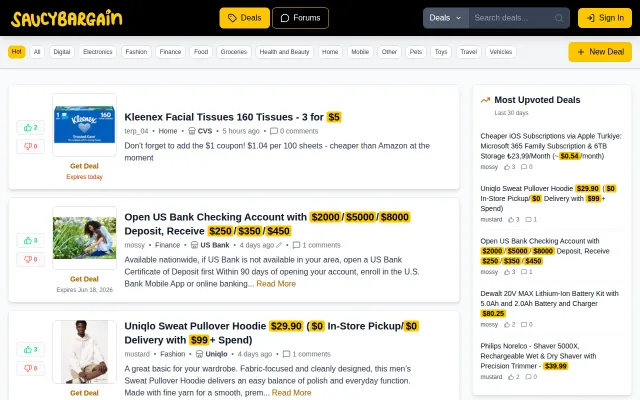Upvote the US Bank Checking Account deal
Viewport: 640px width, 400px height.
(31, 240)
